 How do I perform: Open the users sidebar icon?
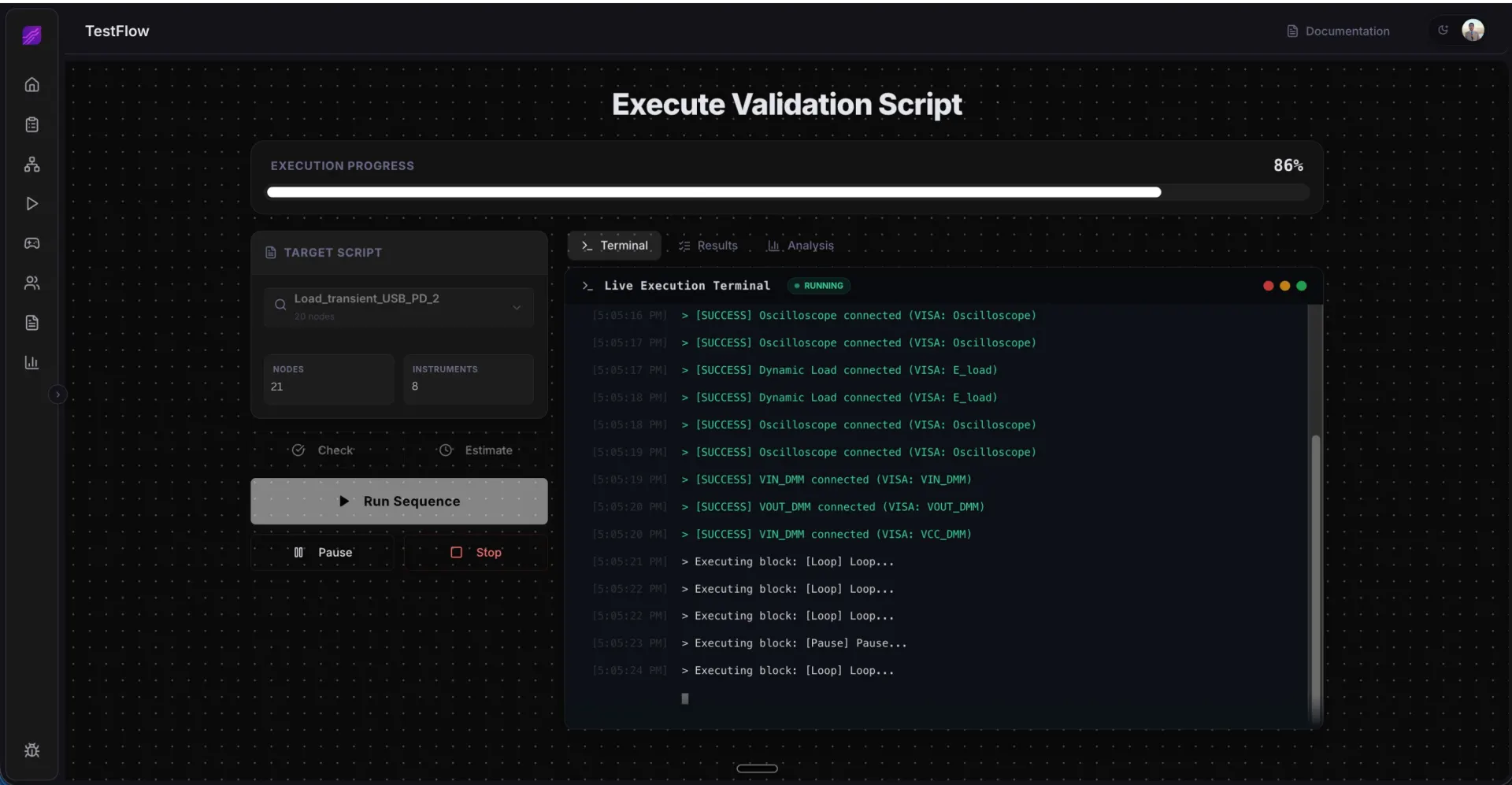(x=31, y=283)
